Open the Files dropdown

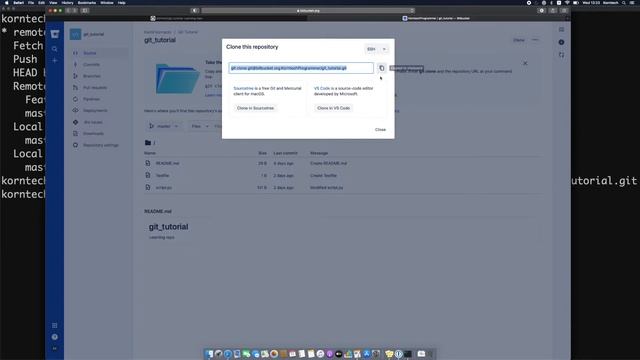pyautogui.click(x=200, y=126)
